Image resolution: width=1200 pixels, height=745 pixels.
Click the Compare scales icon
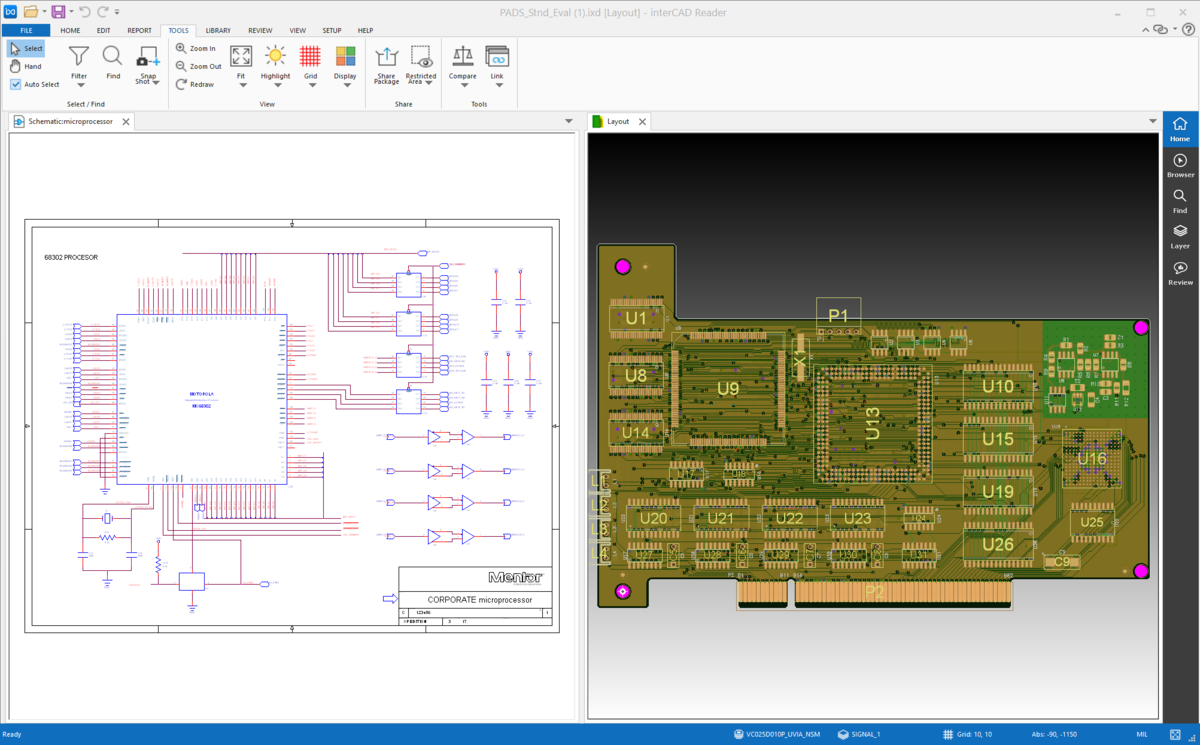click(x=463, y=57)
